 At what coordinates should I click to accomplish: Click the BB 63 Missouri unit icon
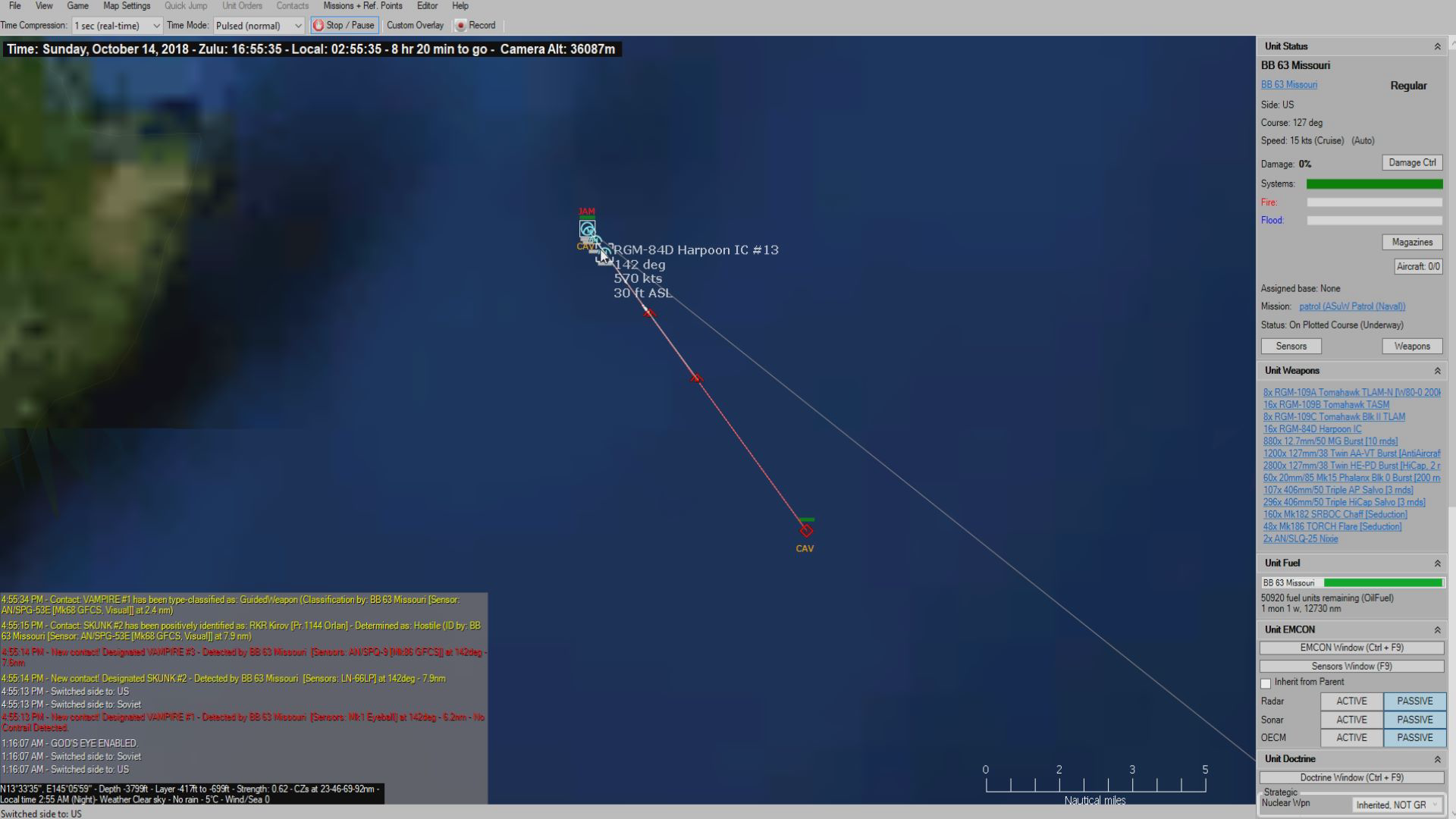pyautogui.click(x=587, y=229)
